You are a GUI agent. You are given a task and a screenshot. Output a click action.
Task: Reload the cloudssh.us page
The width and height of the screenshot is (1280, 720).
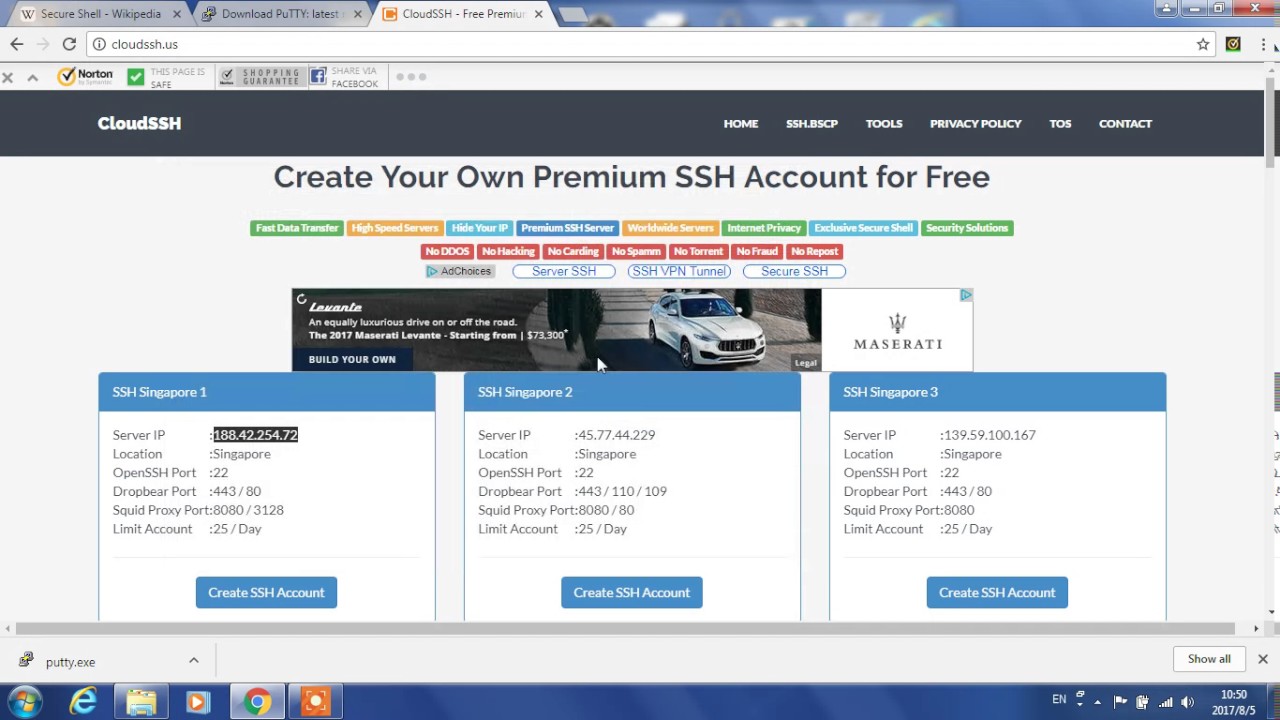(69, 44)
